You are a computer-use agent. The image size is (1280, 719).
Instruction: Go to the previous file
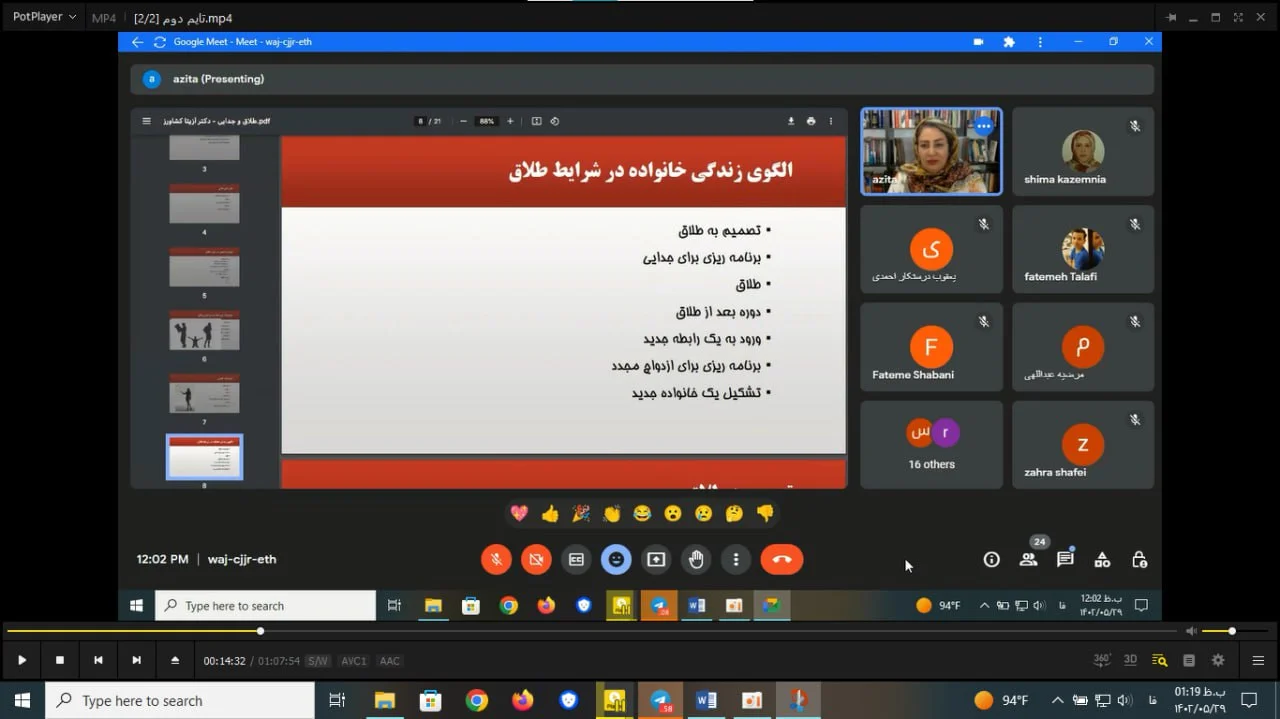(x=98, y=660)
